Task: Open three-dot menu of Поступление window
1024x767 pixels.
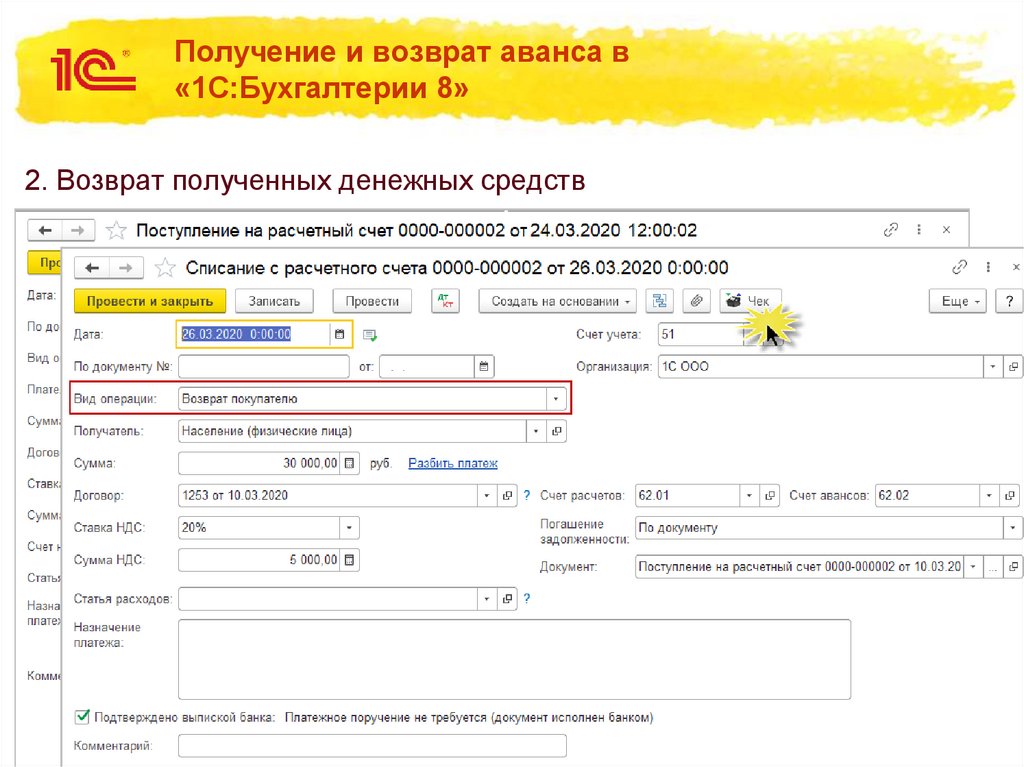Action: coord(919,229)
